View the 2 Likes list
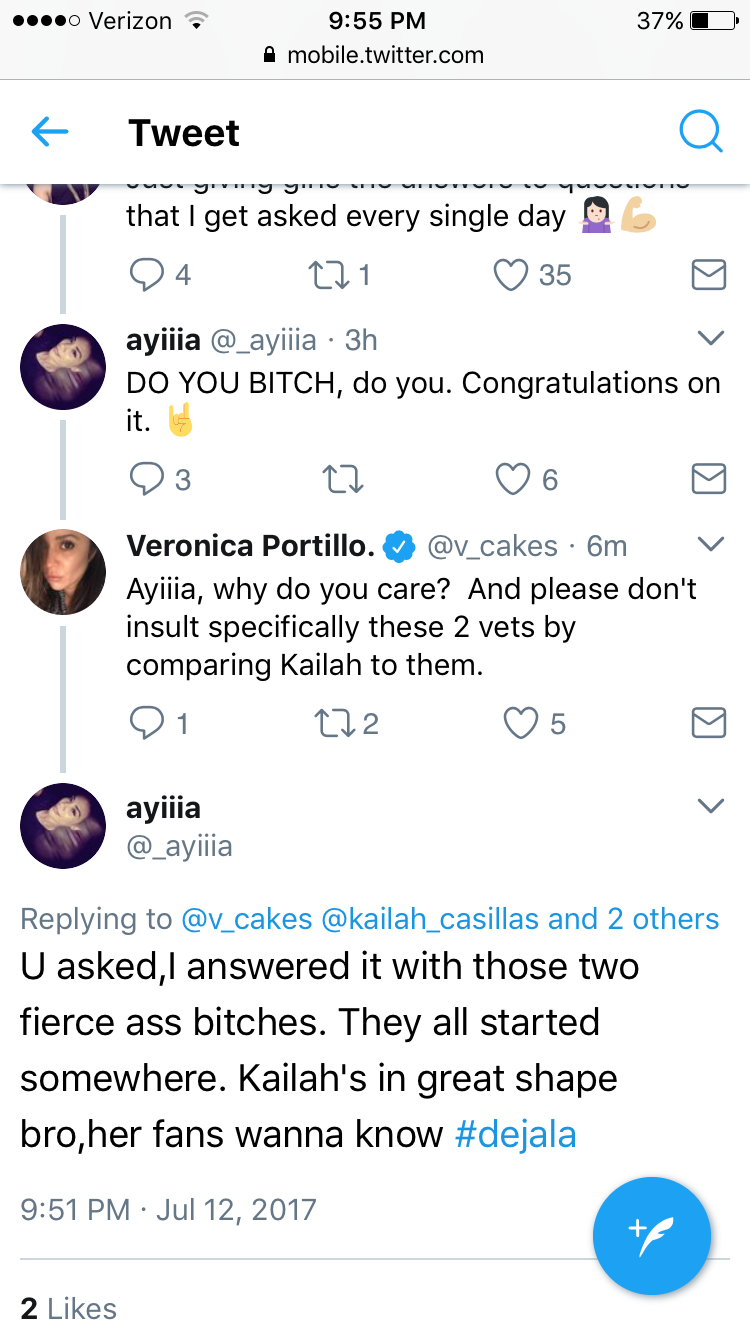 pyautogui.click(x=68, y=1309)
